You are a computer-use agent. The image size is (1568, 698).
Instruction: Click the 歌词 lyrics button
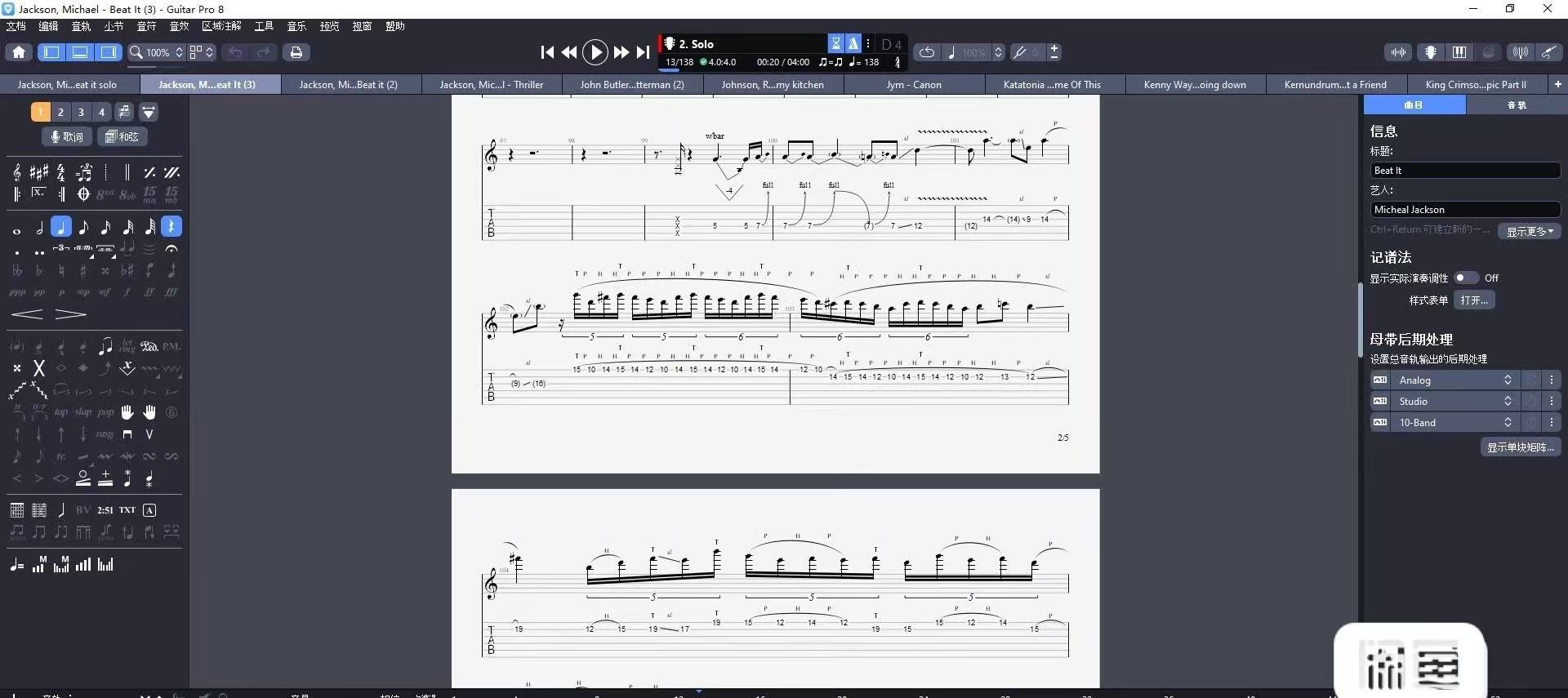click(66, 136)
